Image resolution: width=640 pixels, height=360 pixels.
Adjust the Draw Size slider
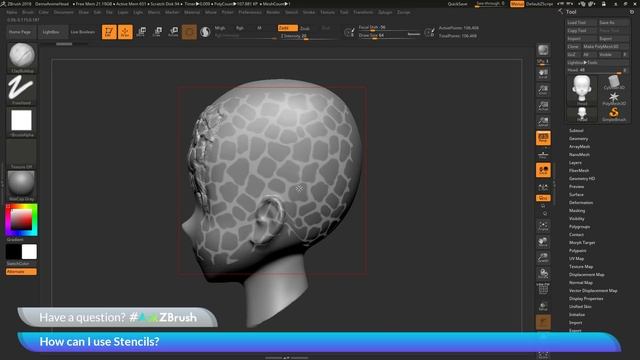[x=389, y=36]
